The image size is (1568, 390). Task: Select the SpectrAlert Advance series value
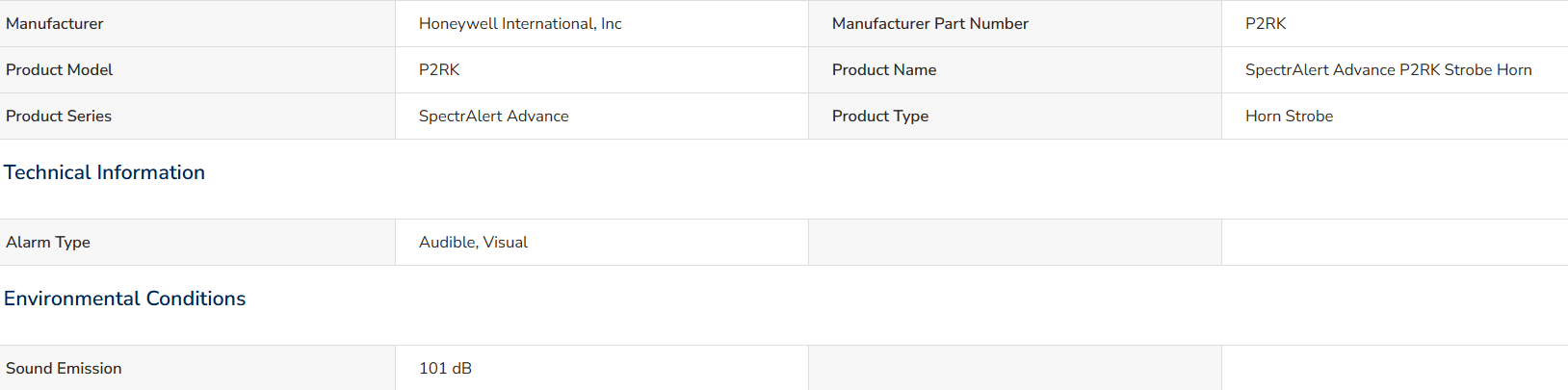point(494,116)
